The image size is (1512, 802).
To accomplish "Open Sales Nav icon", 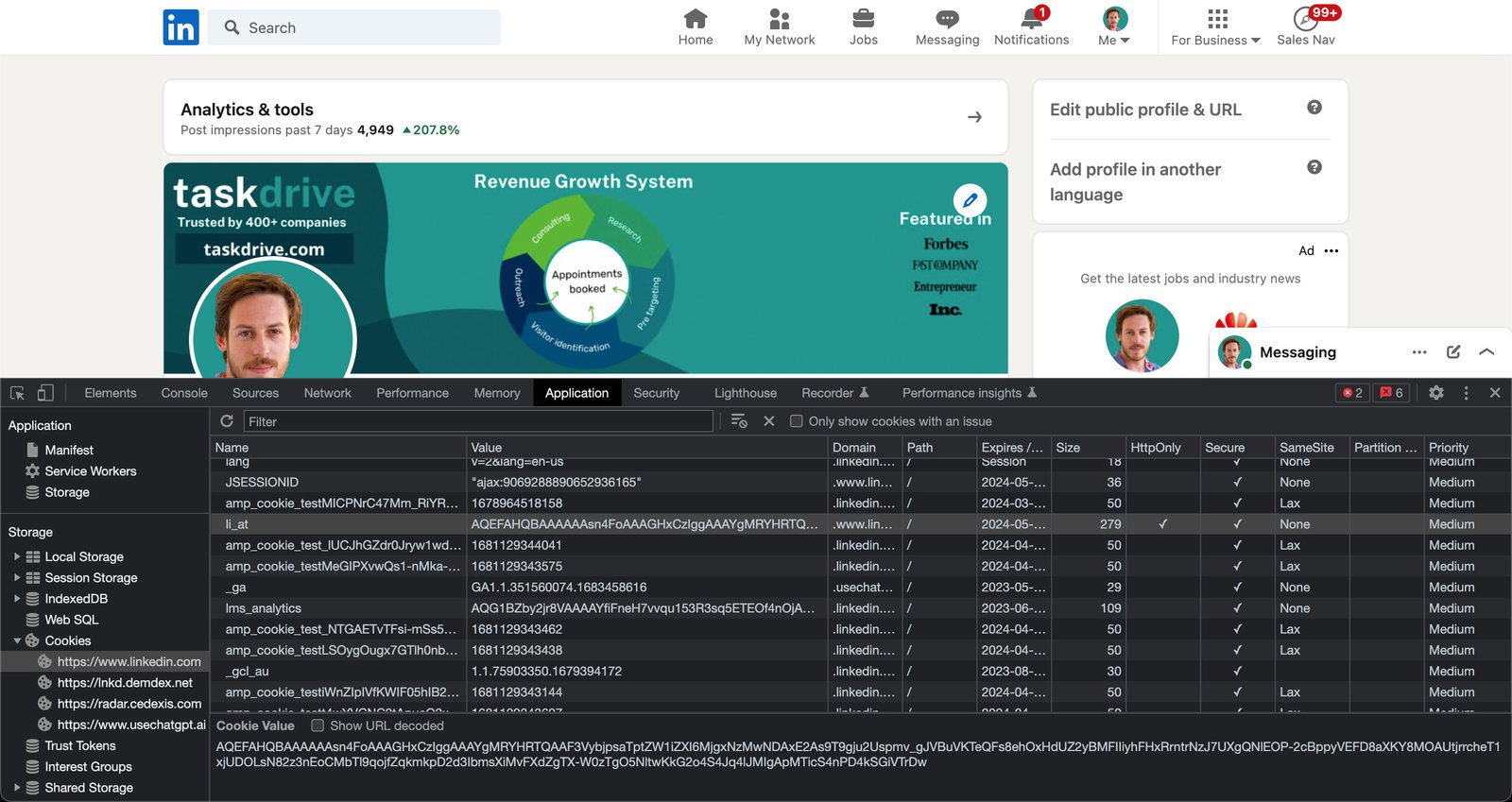I will tap(1306, 26).
